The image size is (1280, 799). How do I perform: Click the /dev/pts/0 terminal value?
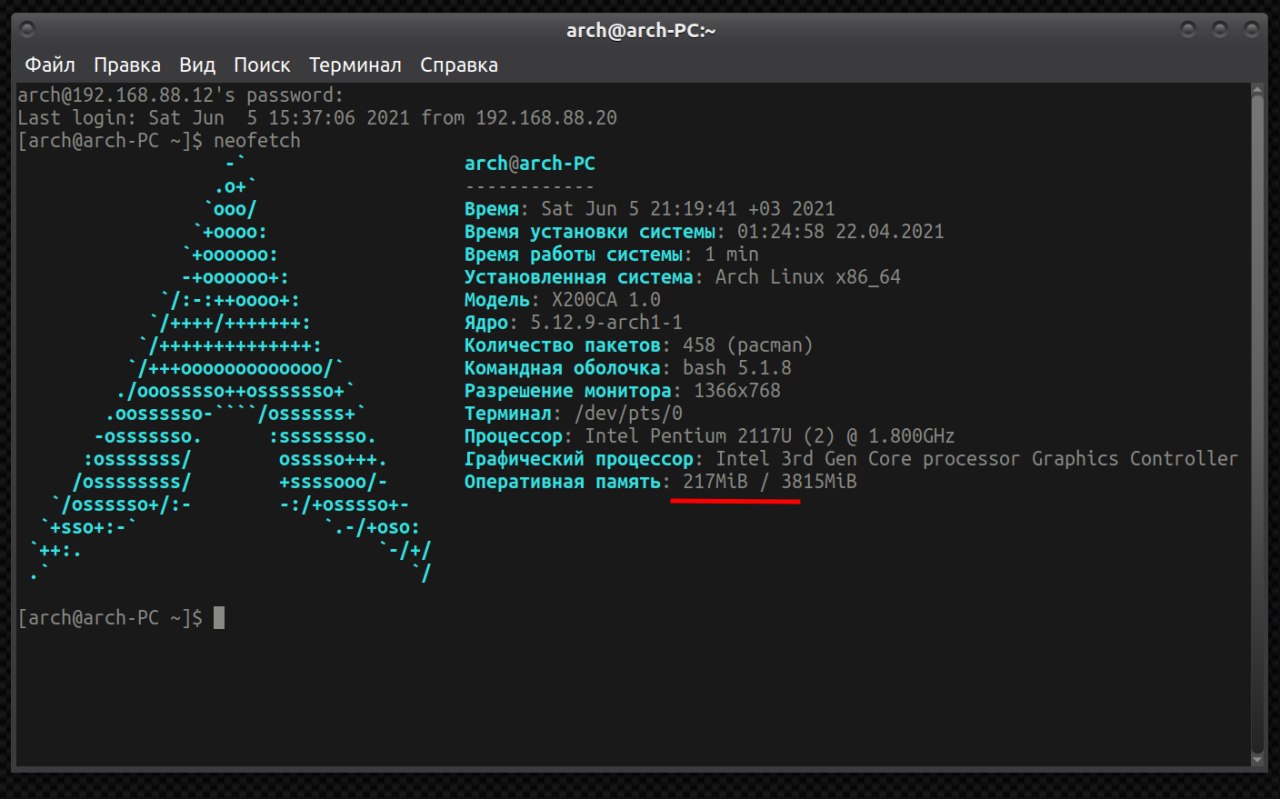(629, 414)
